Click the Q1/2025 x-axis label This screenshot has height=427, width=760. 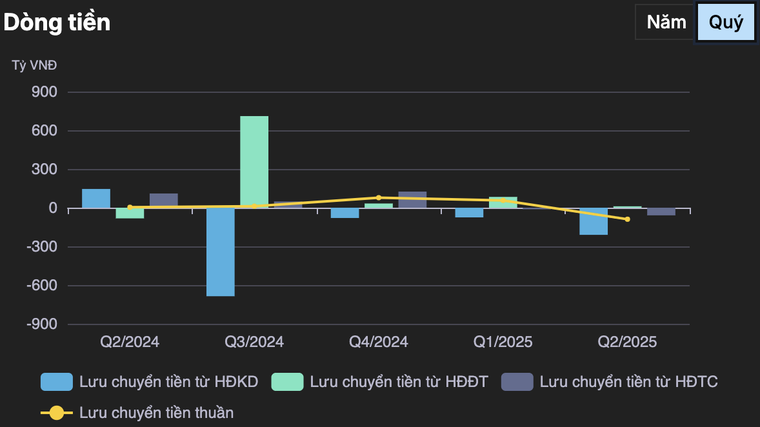pyautogui.click(x=503, y=342)
